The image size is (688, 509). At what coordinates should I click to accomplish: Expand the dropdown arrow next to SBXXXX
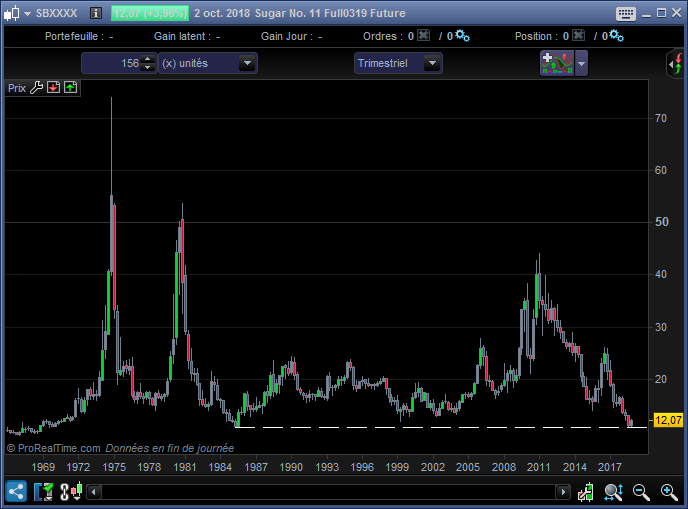28,14
